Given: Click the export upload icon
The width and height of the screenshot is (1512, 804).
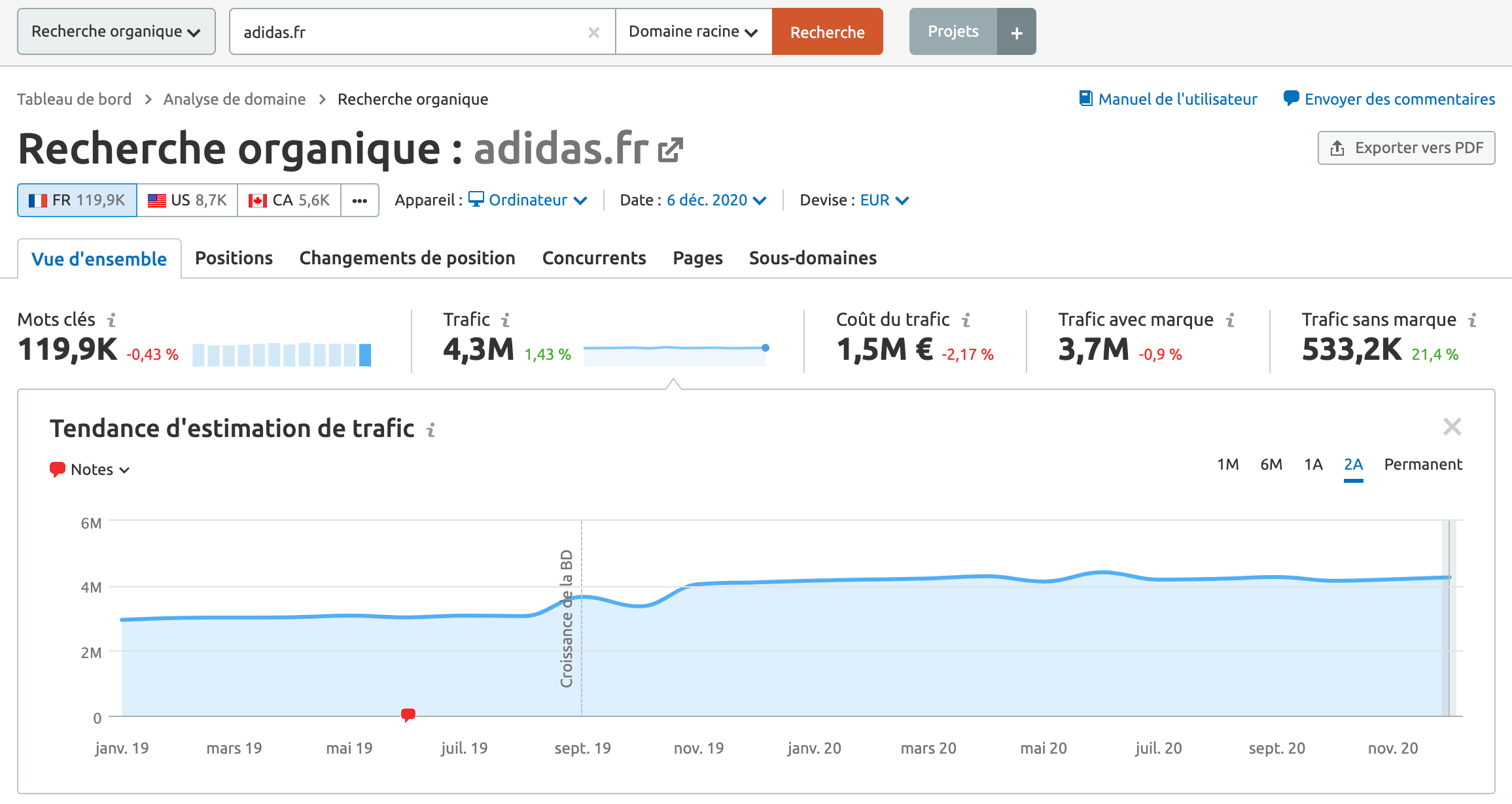Looking at the screenshot, I should tap(1337, 149).
